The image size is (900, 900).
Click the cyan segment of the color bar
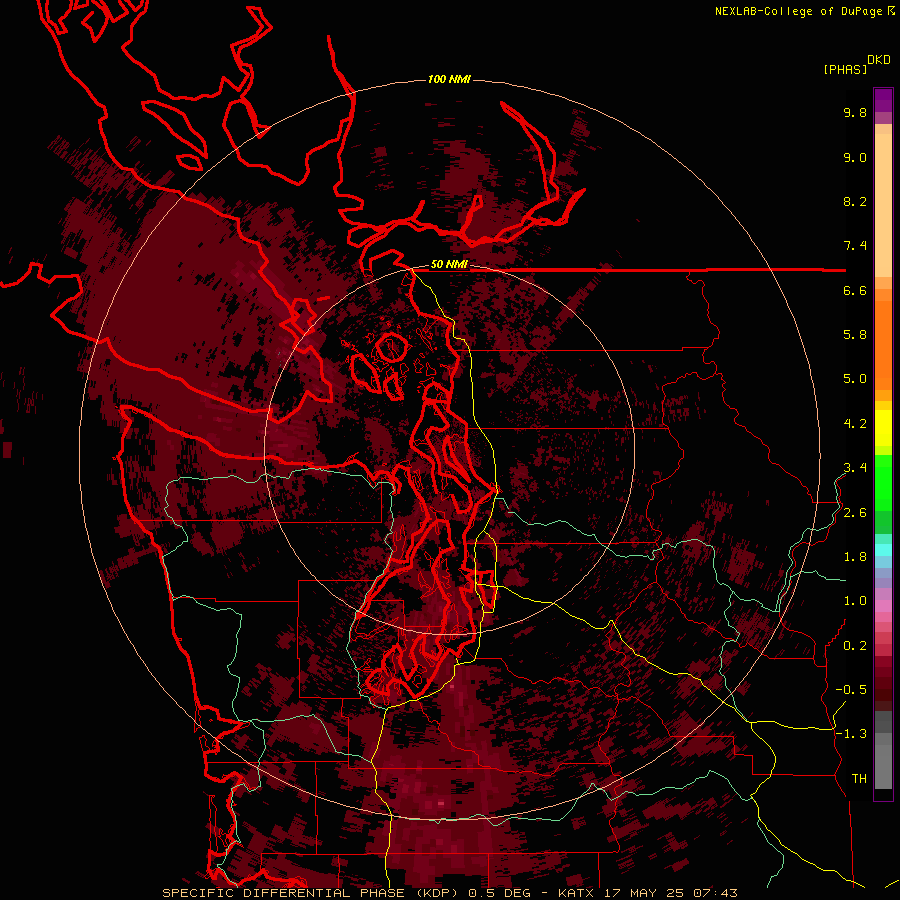click(x=883, y=550)
